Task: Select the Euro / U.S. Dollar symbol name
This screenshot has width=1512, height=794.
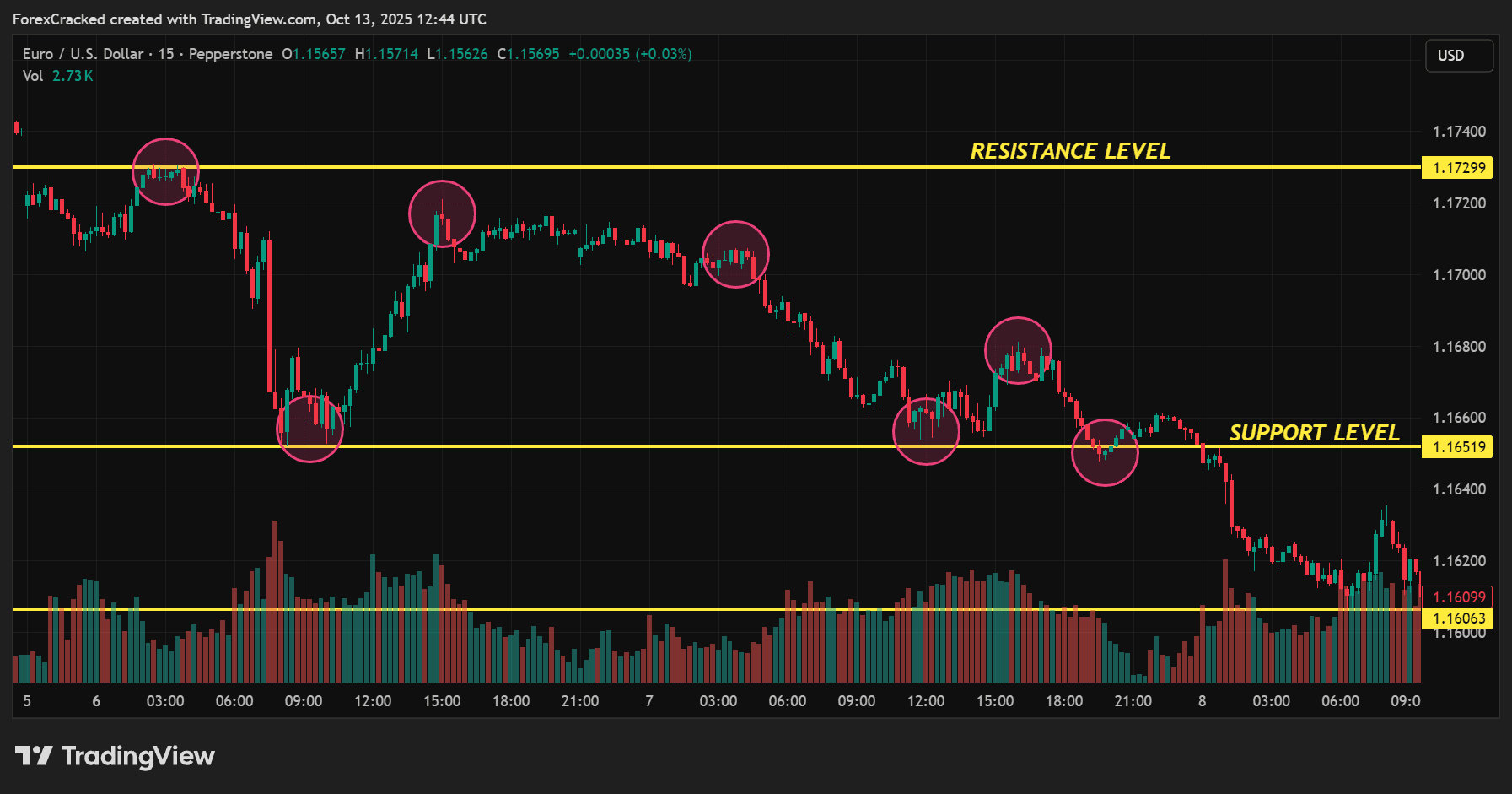Action: (82, 53)
